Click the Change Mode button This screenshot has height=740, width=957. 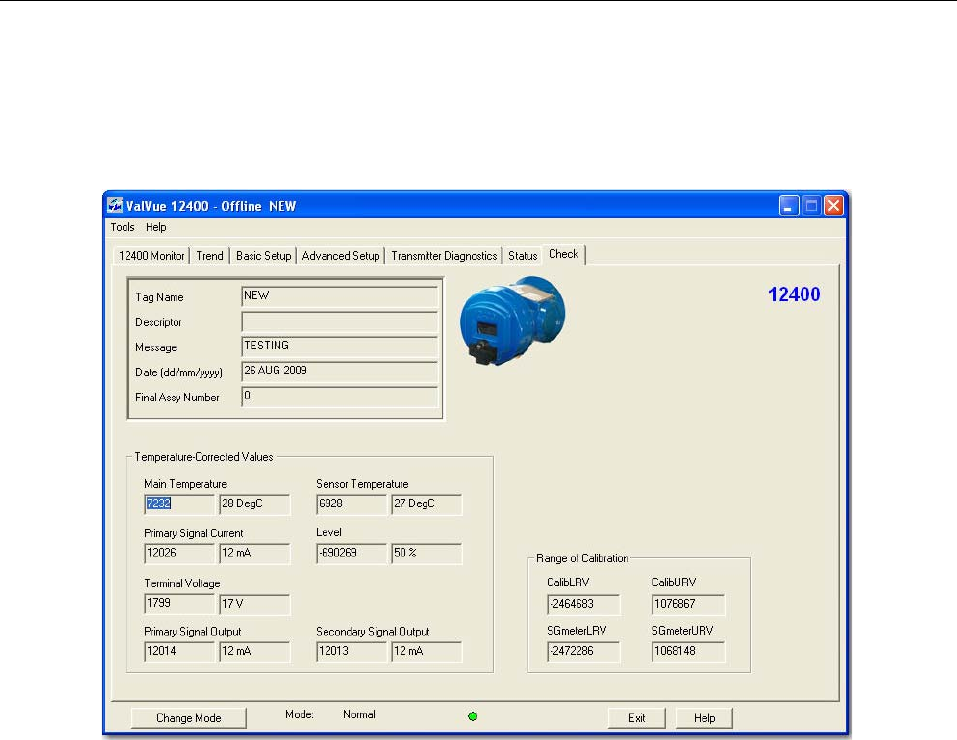(x=189, y=718)
